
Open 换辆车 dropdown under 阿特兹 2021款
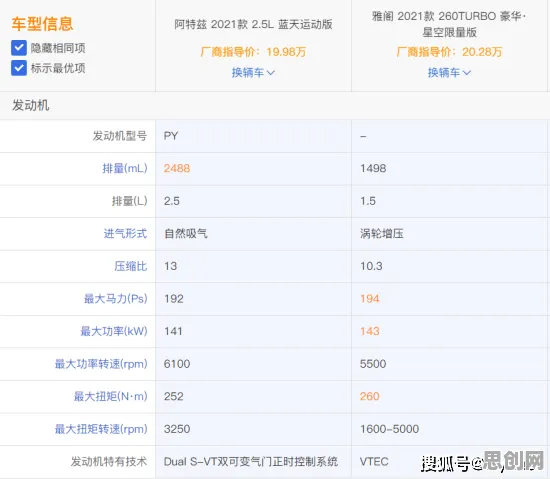tap(253, 73)
